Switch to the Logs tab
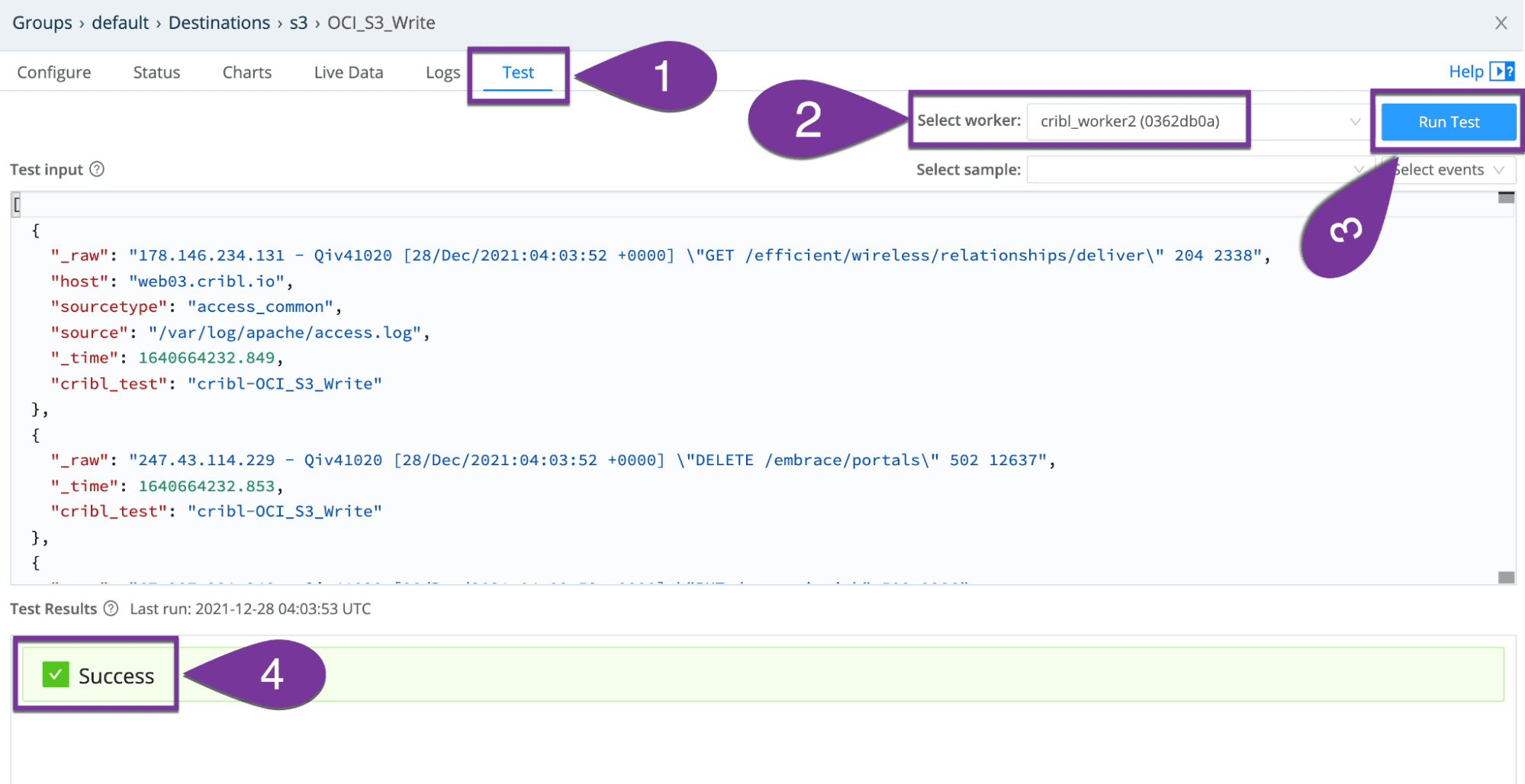Screen dimensions: 1525x784 [x=442, y=72]
